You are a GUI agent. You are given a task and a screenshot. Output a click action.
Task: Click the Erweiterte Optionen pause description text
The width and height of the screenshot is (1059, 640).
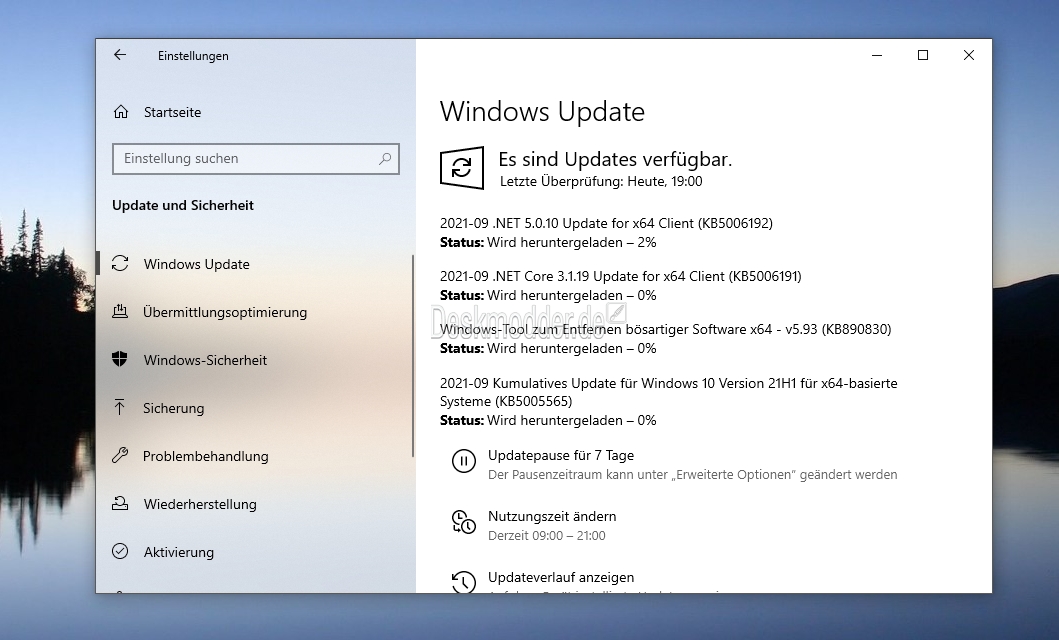(x=692, y=475)
